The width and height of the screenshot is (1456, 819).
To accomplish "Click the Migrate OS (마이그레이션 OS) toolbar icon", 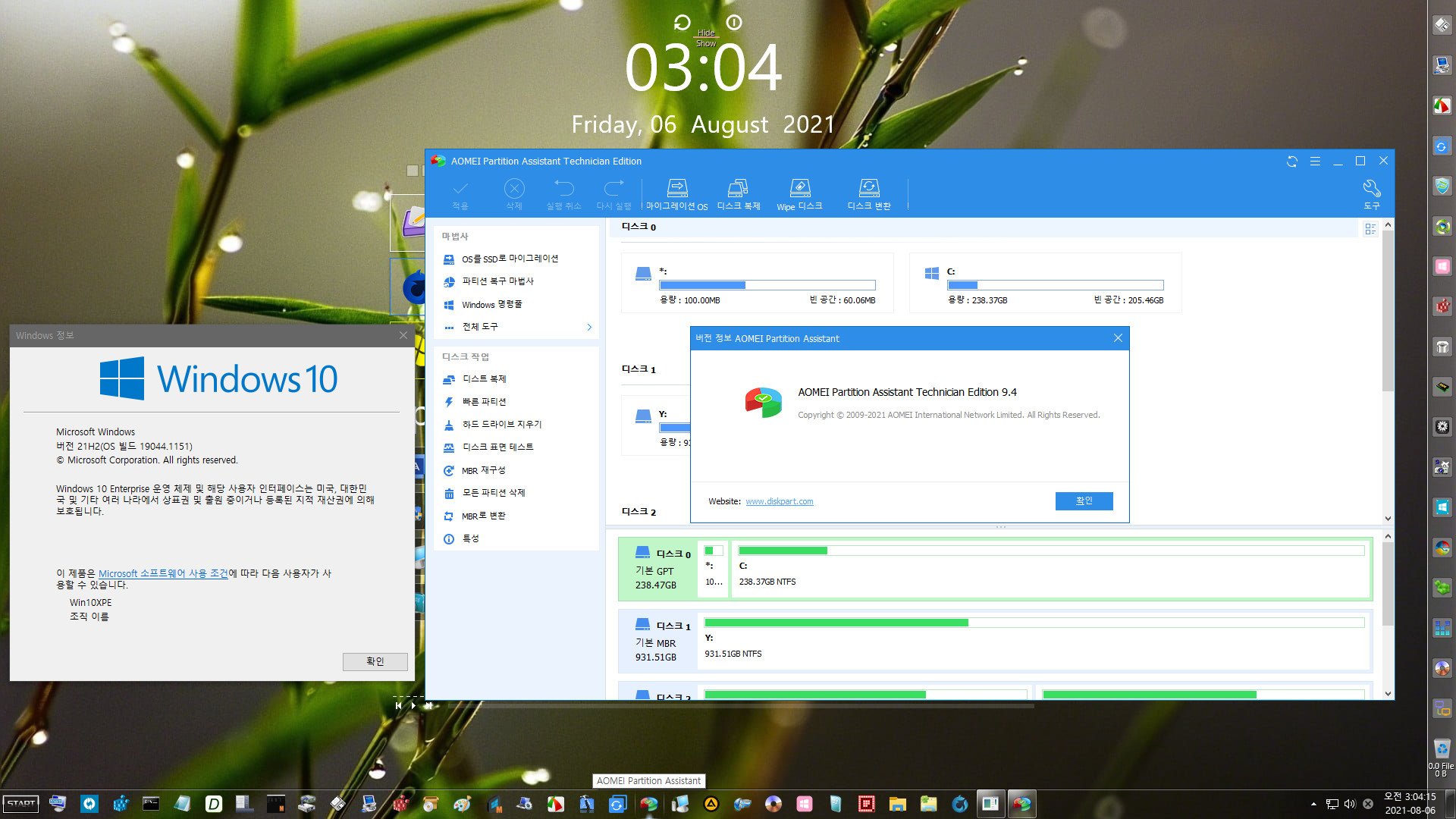I will (676, 194).
